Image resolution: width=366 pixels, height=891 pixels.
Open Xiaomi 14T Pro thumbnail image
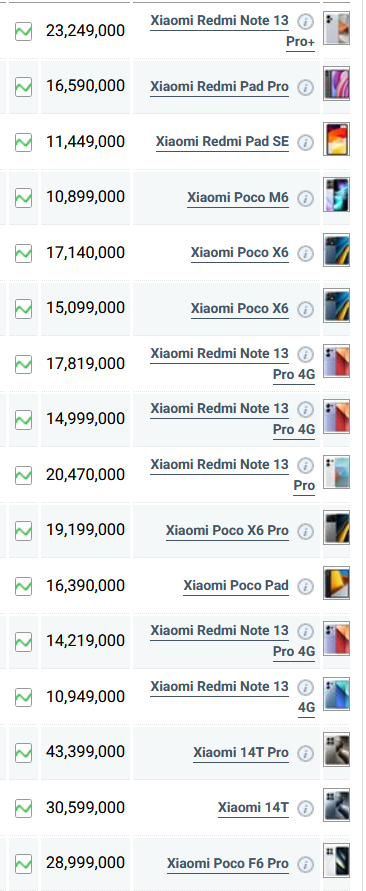[x=336, y=750]
